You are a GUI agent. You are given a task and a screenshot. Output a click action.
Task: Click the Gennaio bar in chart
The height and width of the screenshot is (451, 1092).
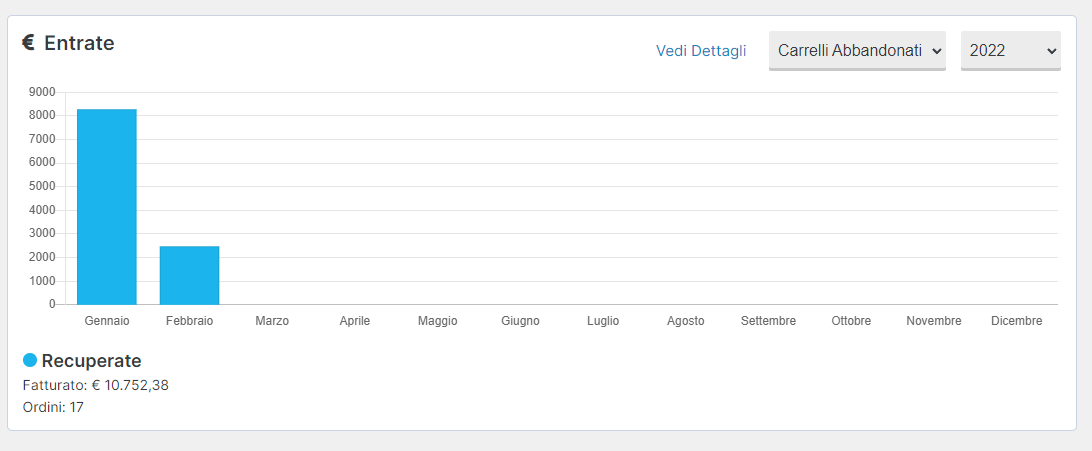(x=107, y=207)
